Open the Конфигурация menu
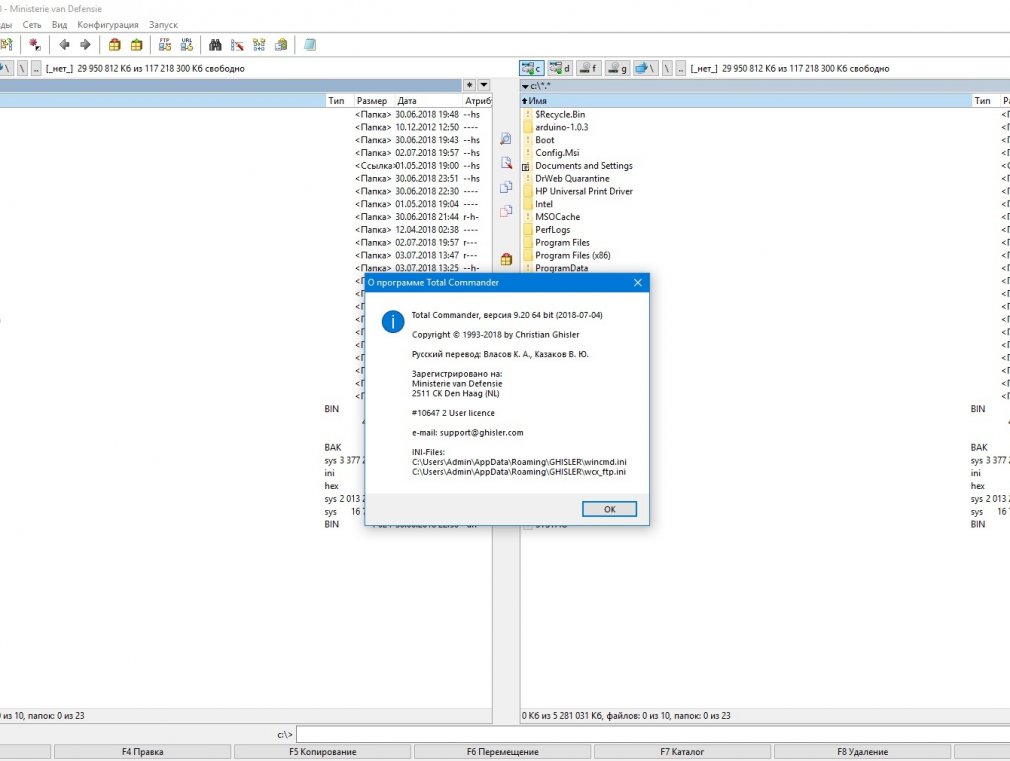The height and width of the screenshot is (761, 1010). click(108, 24)
